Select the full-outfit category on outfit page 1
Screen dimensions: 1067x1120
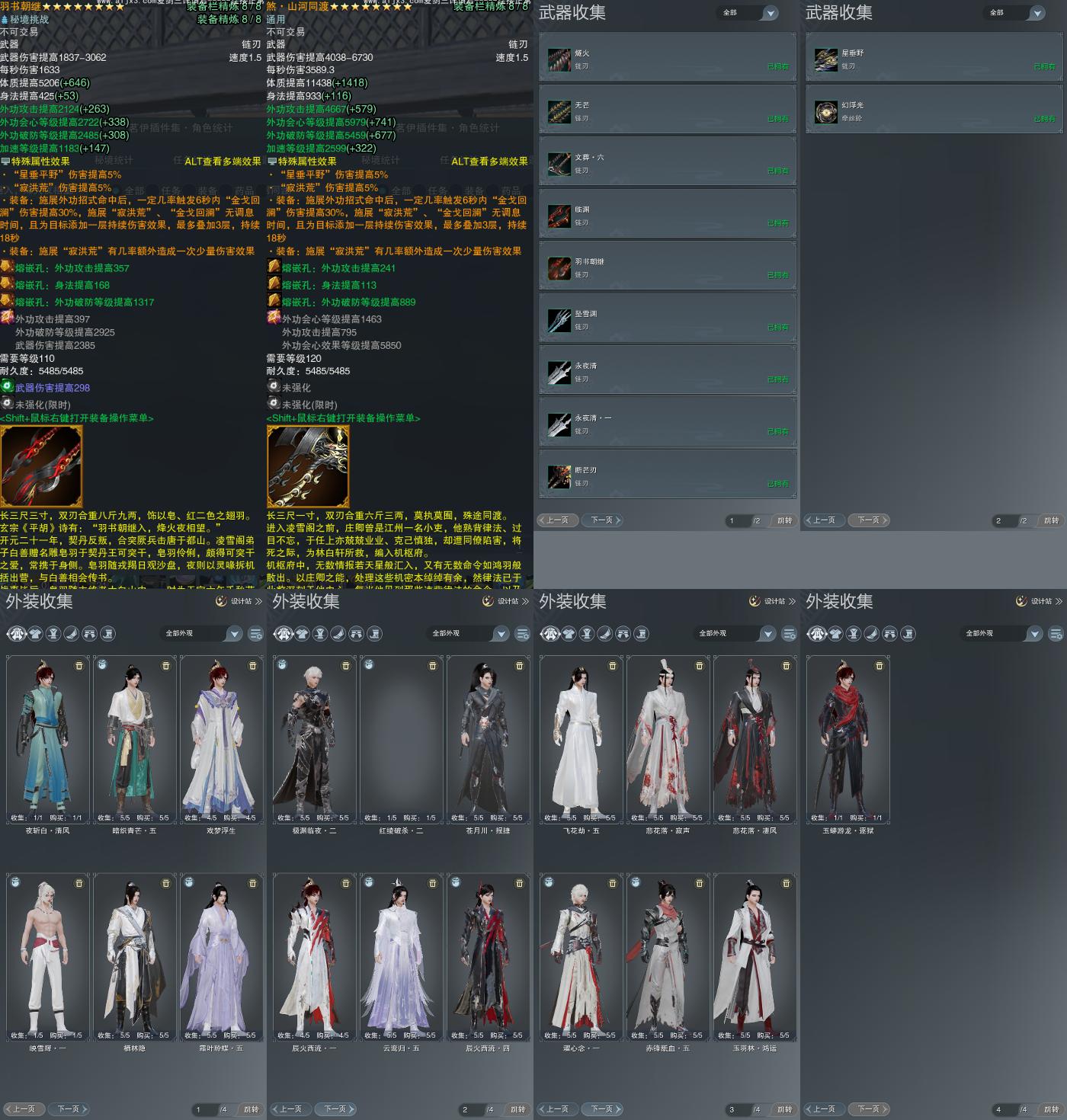[x=17, y=634]
